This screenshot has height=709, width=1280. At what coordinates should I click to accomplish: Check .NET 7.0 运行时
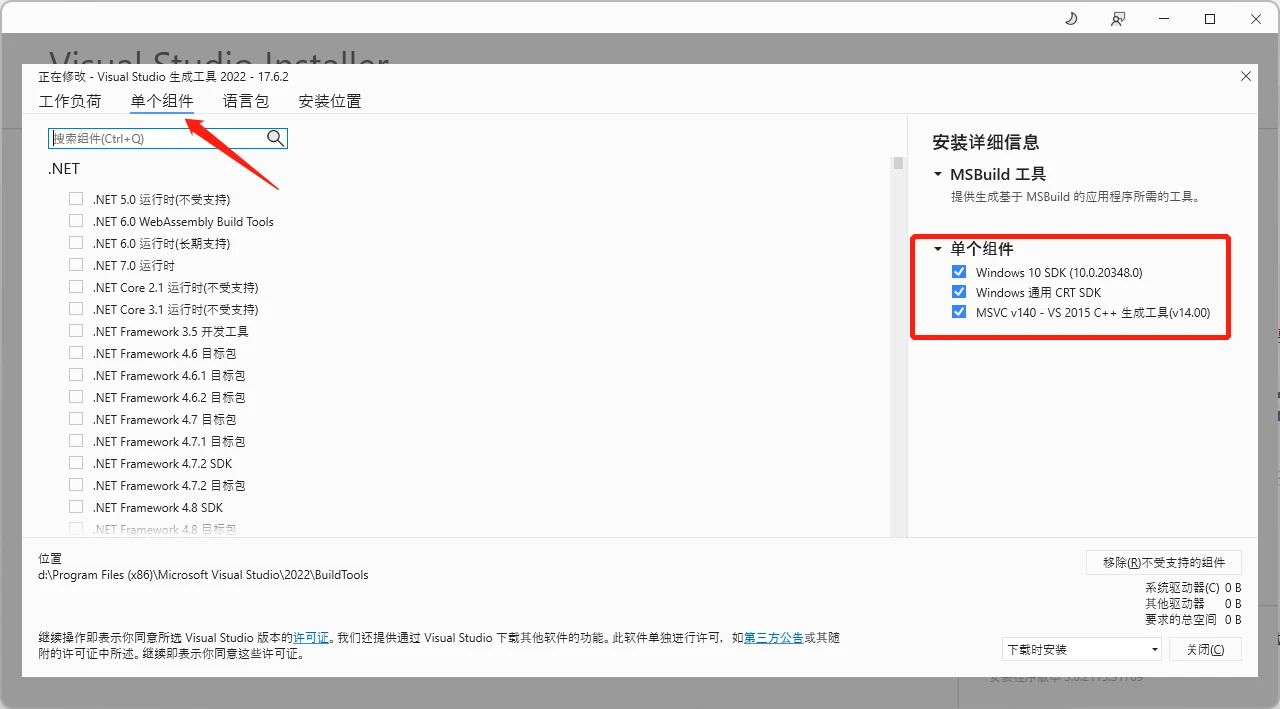tap(76, 265)
